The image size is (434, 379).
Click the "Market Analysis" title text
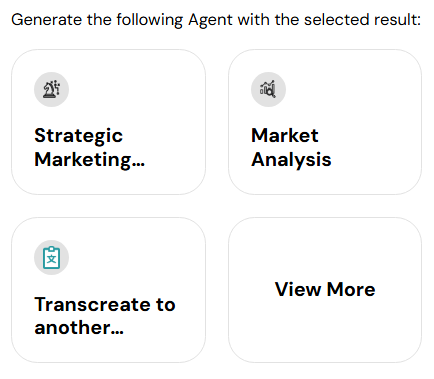[291, 148]
